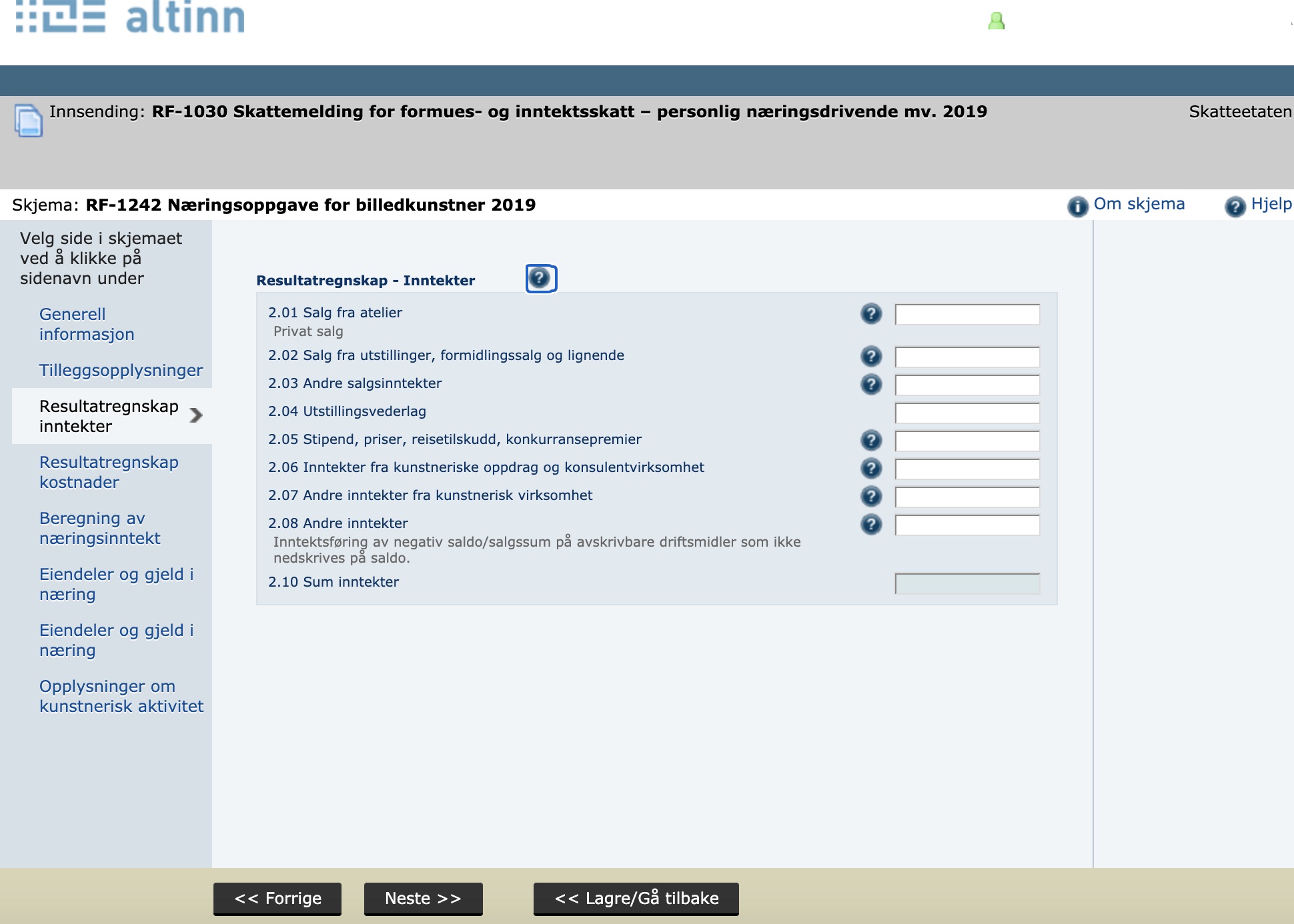Click << Lagre/Gå tilbake button
1294x924 pixels.
pos(636,898)
